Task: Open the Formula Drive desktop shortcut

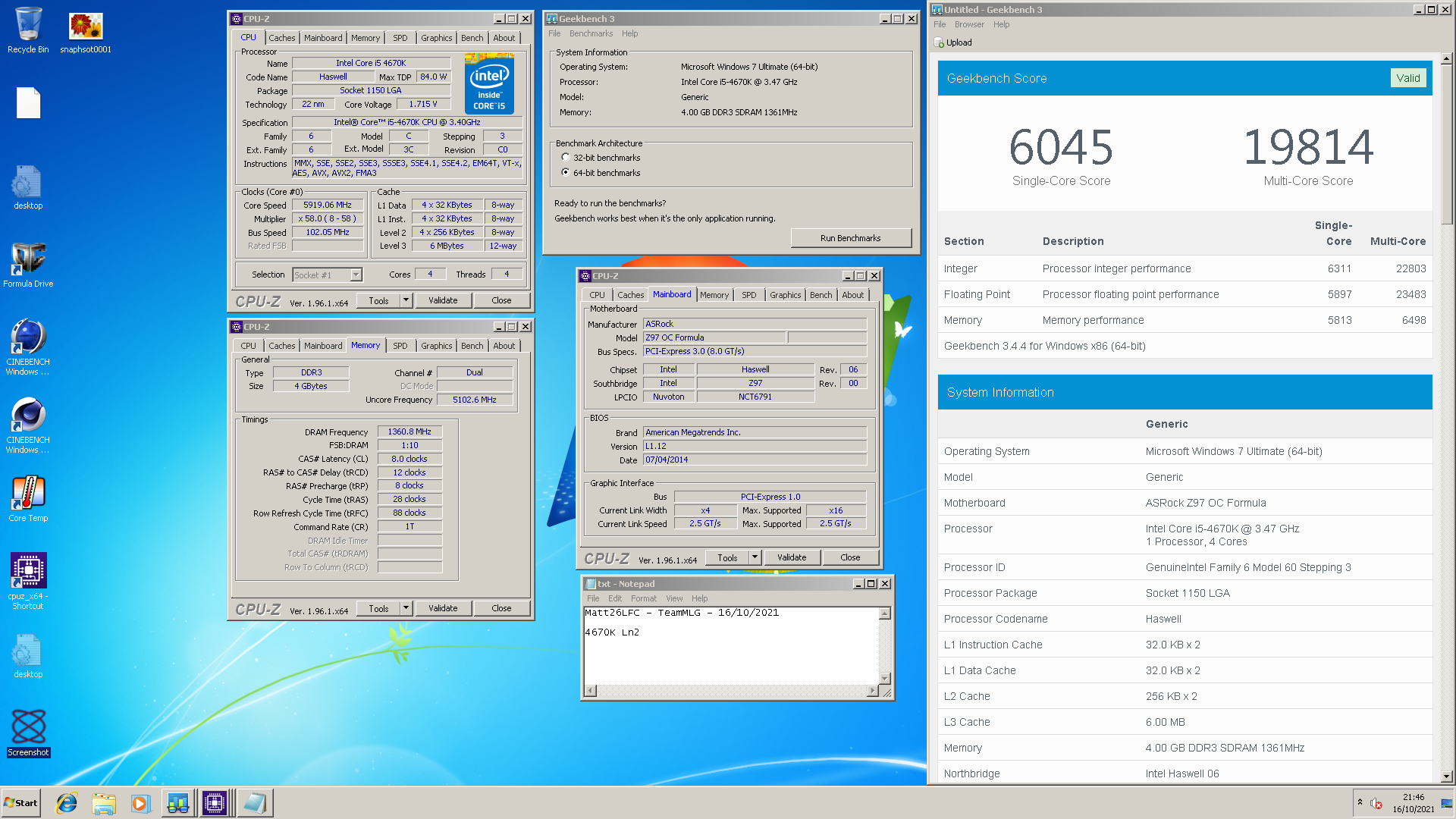Action: point(28,265)
